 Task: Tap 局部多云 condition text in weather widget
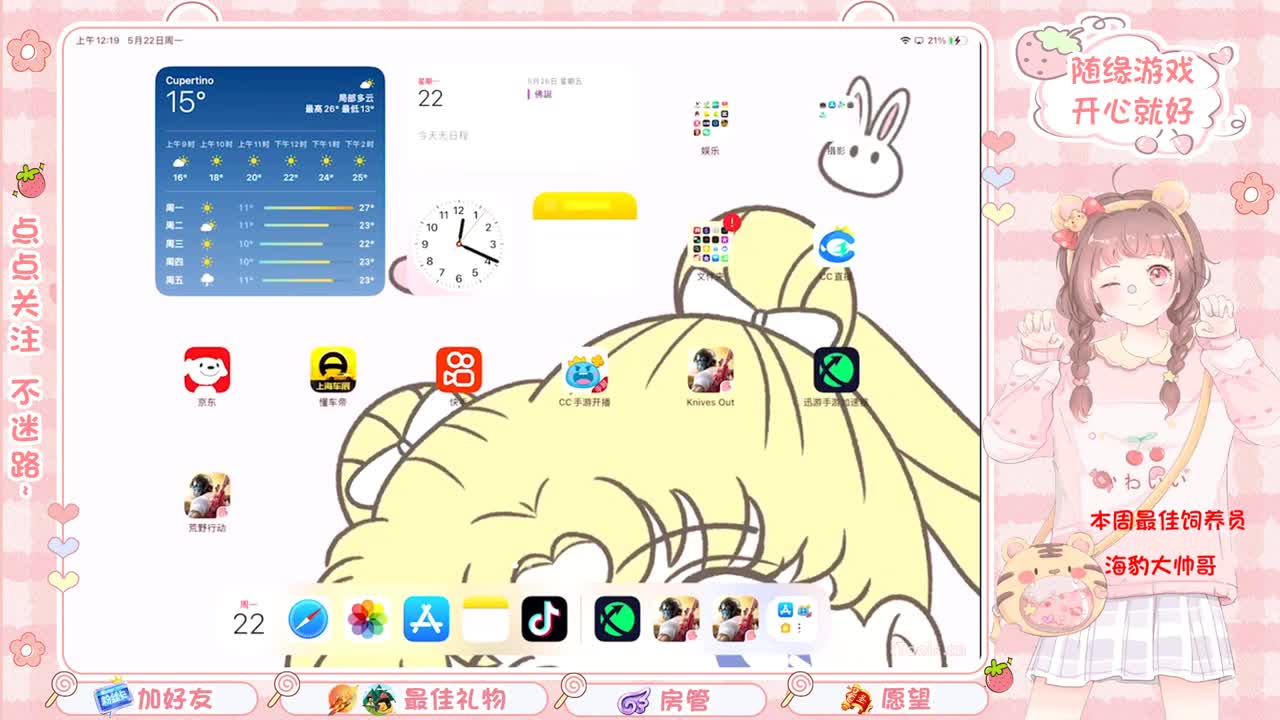point(356,98)
